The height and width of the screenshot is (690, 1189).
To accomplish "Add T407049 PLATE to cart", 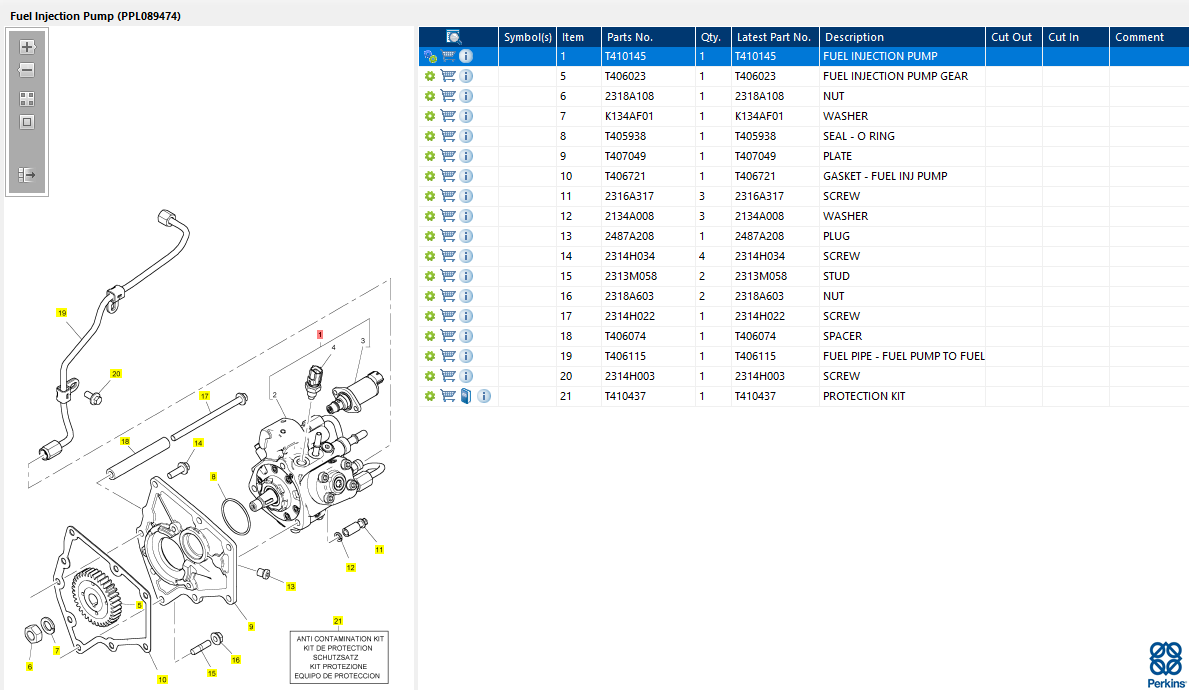I will point(448,156).
